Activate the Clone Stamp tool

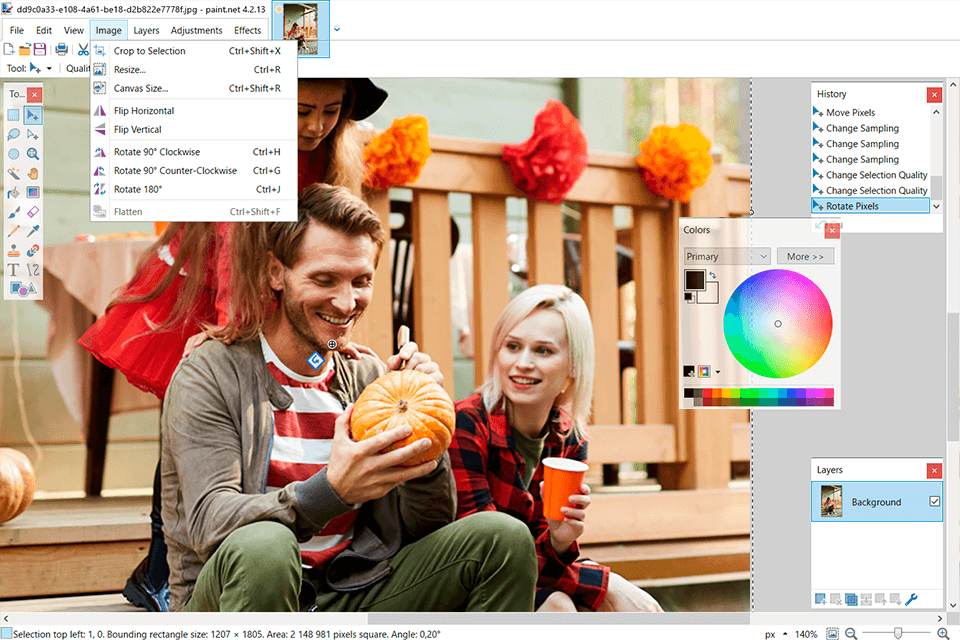[13, 249]
